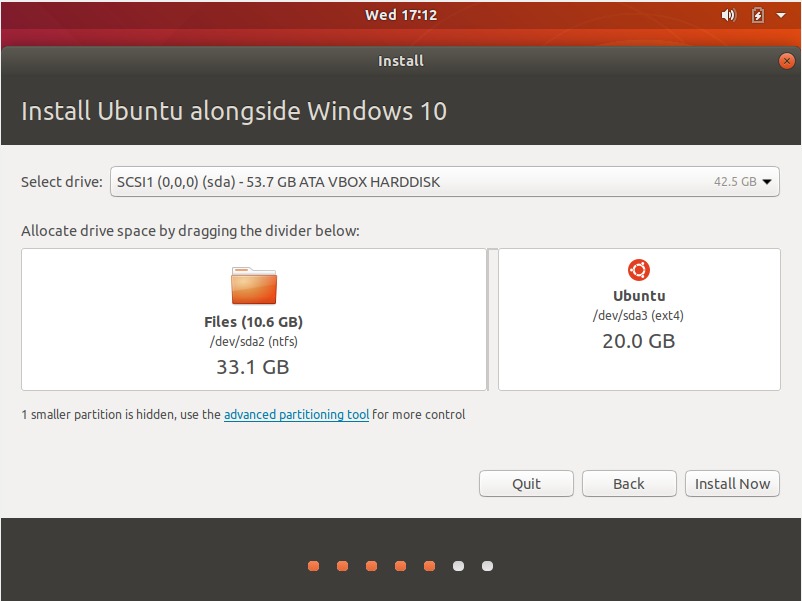This screenshot has height=601, width=802.
Task: Click the battery status icon in top bar
Action: (x=757, y=15)
